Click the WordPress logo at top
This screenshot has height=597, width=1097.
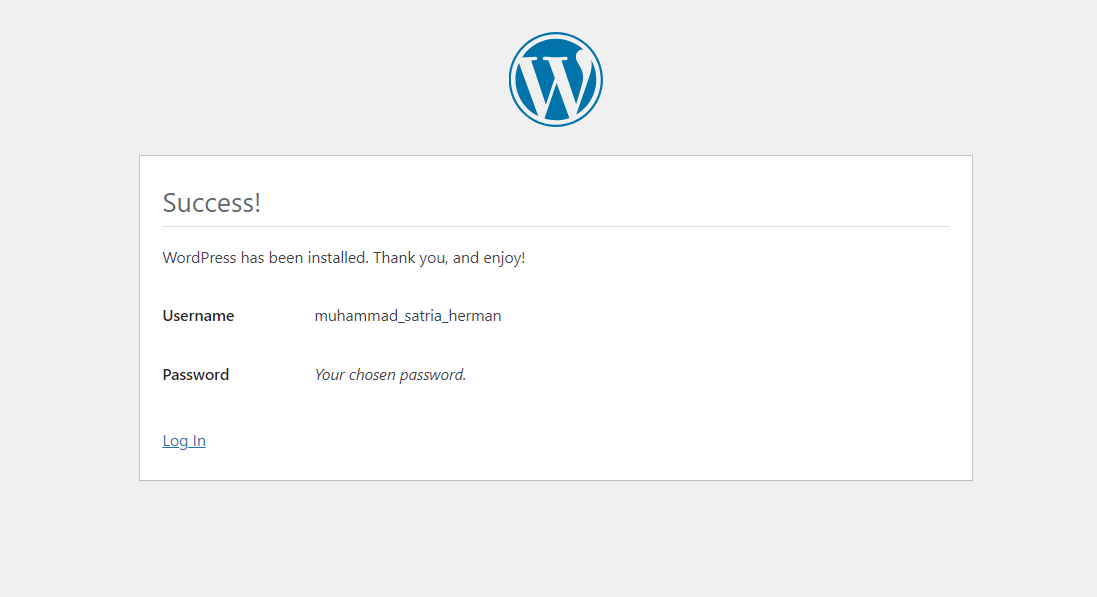point(555,79)
